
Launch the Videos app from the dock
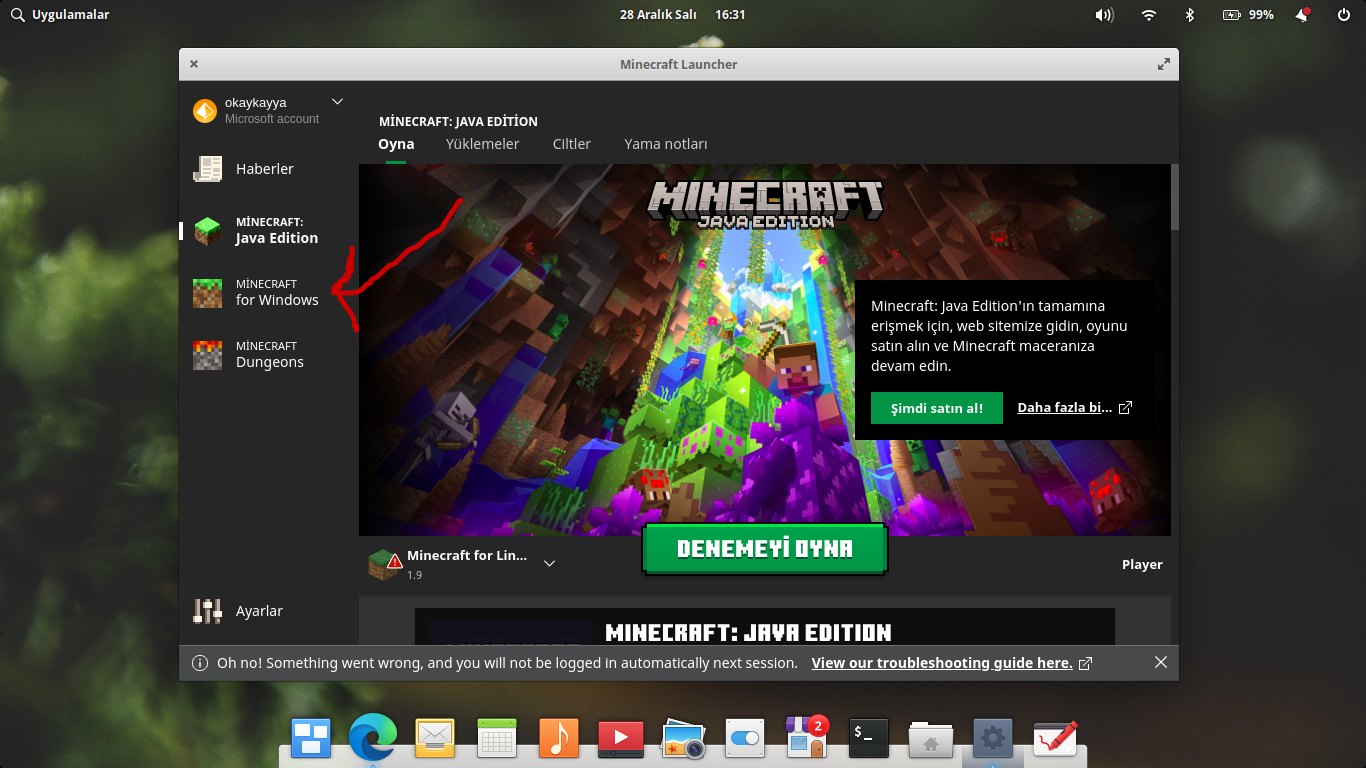click(621, 739)
